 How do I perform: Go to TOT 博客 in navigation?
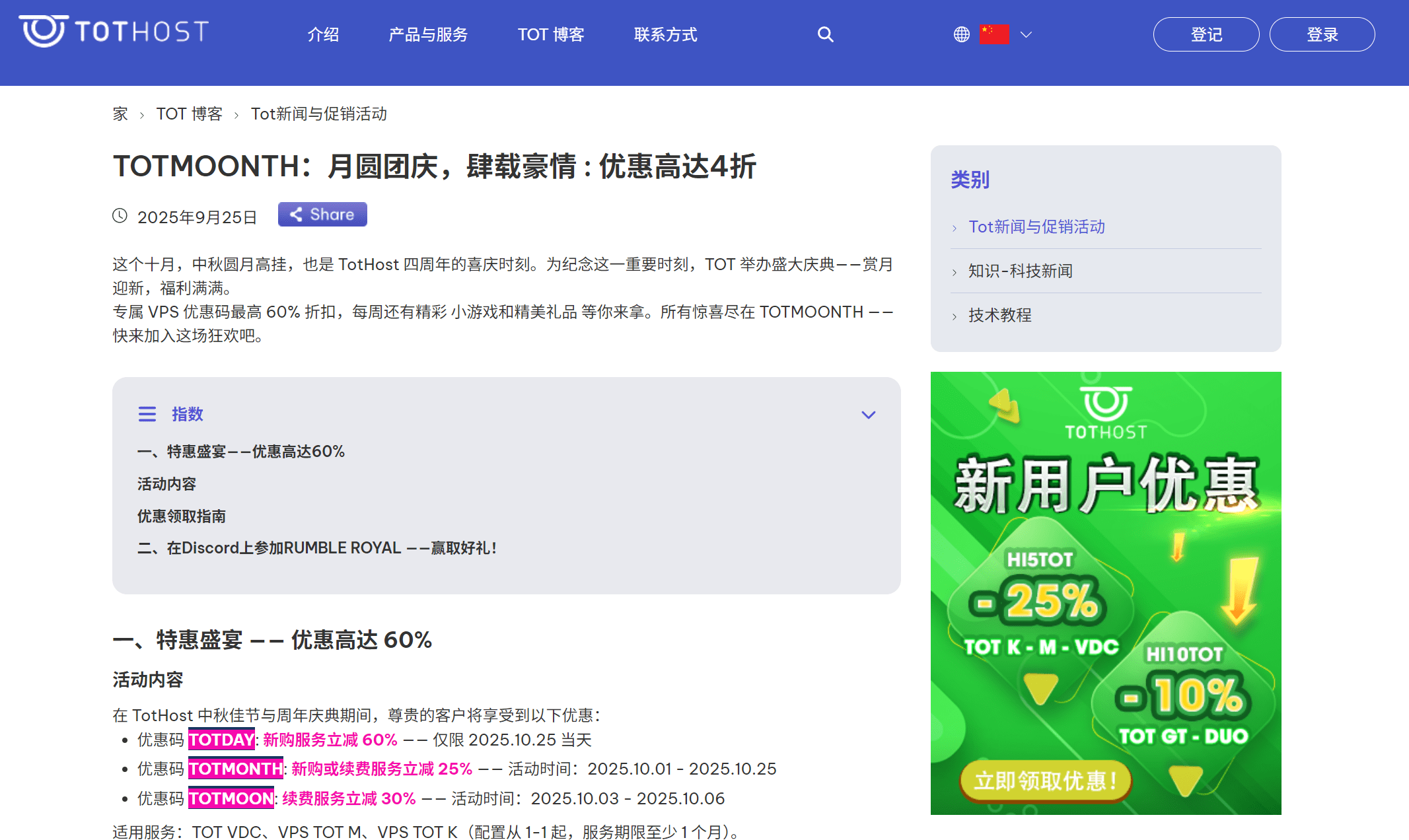(551, 34)
